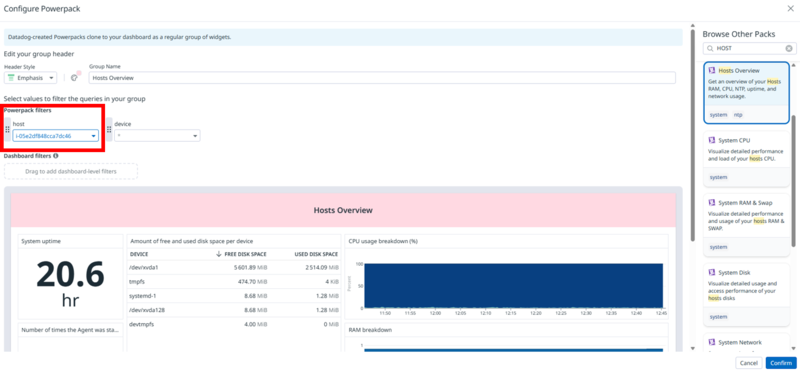Click the RAM breakdown widget title
Screen dimensions: 800x372
pyautogui.click(x=370, y=330)
